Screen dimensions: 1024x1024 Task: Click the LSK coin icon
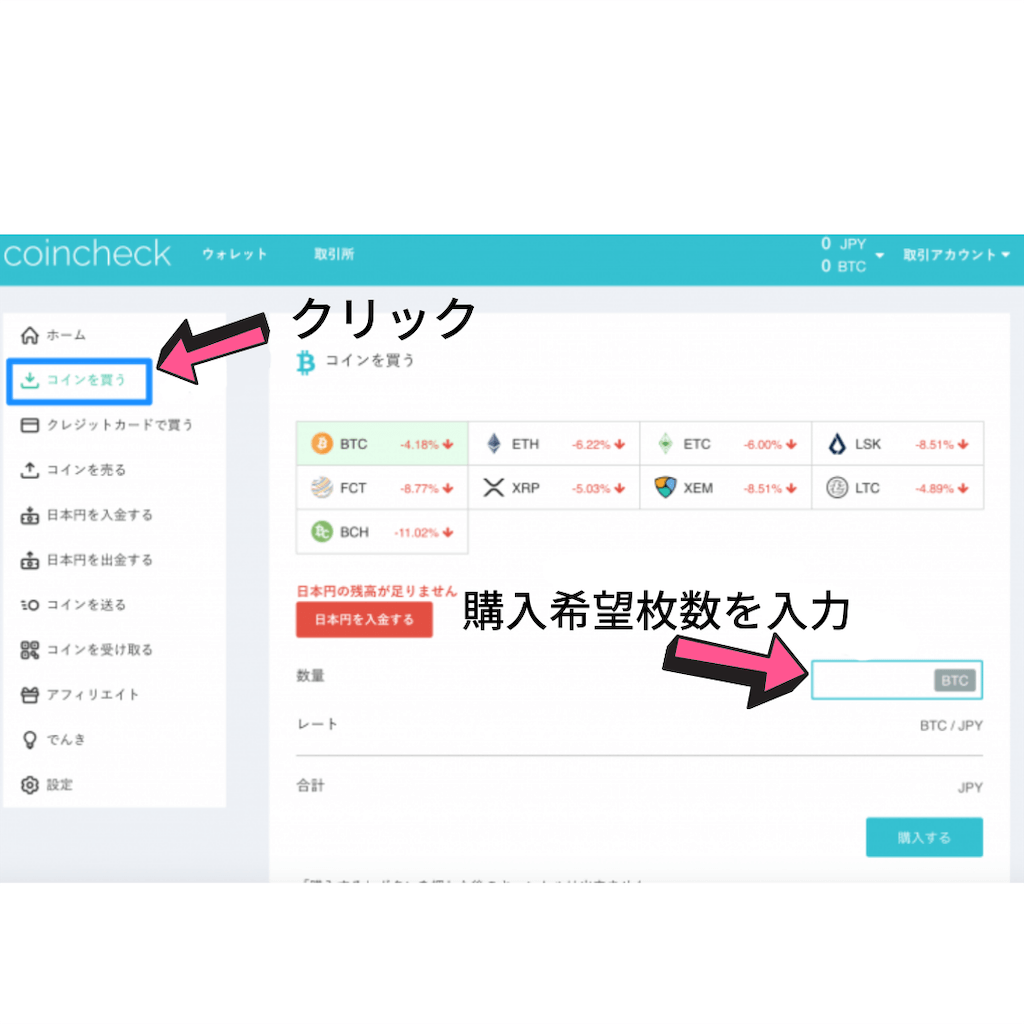click(837, 443)
